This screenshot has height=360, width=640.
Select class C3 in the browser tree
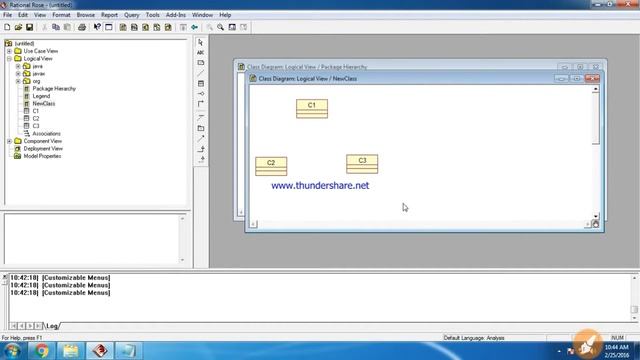coord(36,126)
